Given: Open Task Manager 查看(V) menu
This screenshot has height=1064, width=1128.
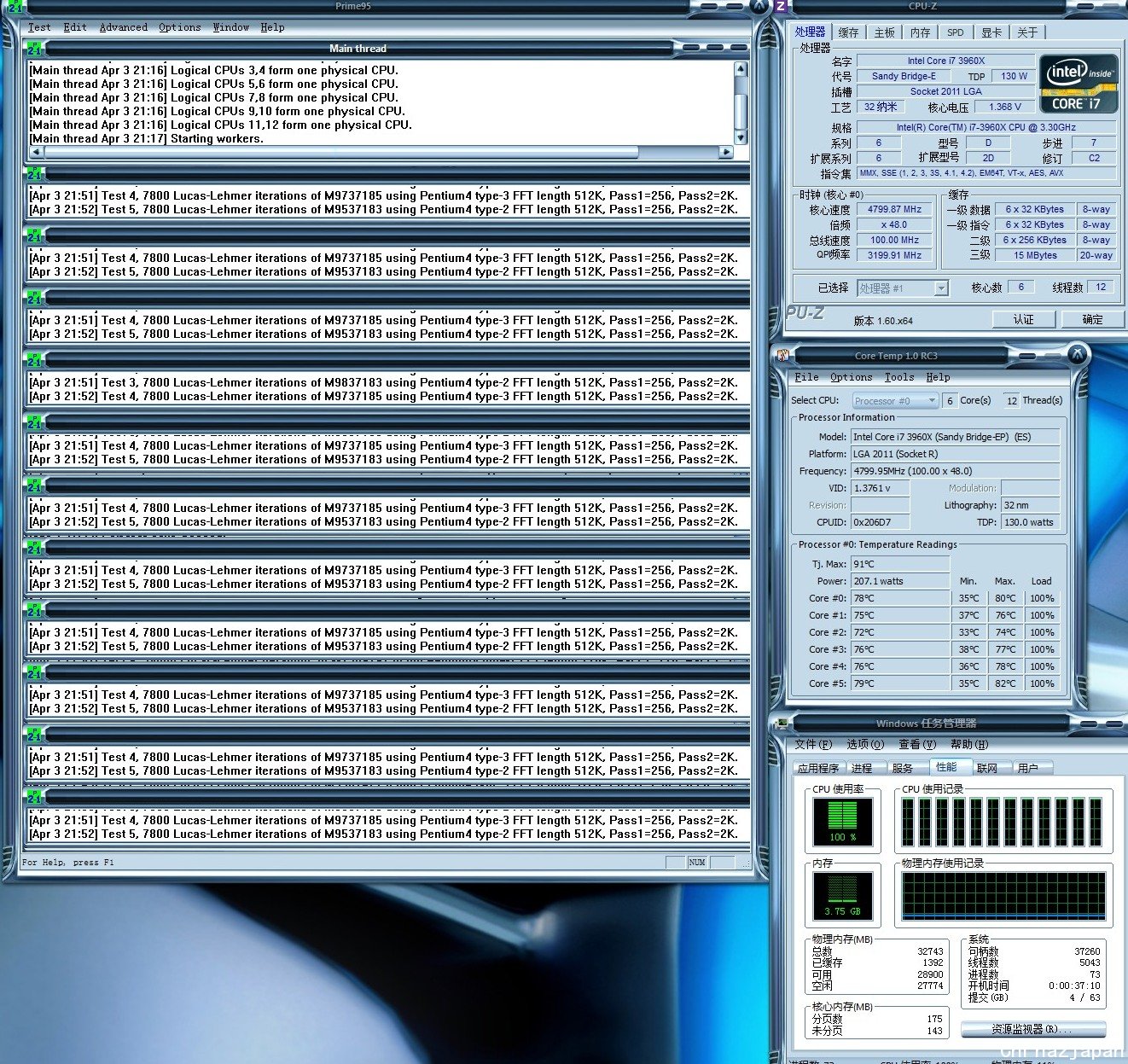Looking at the screenshot, I should tap(917, 744).
